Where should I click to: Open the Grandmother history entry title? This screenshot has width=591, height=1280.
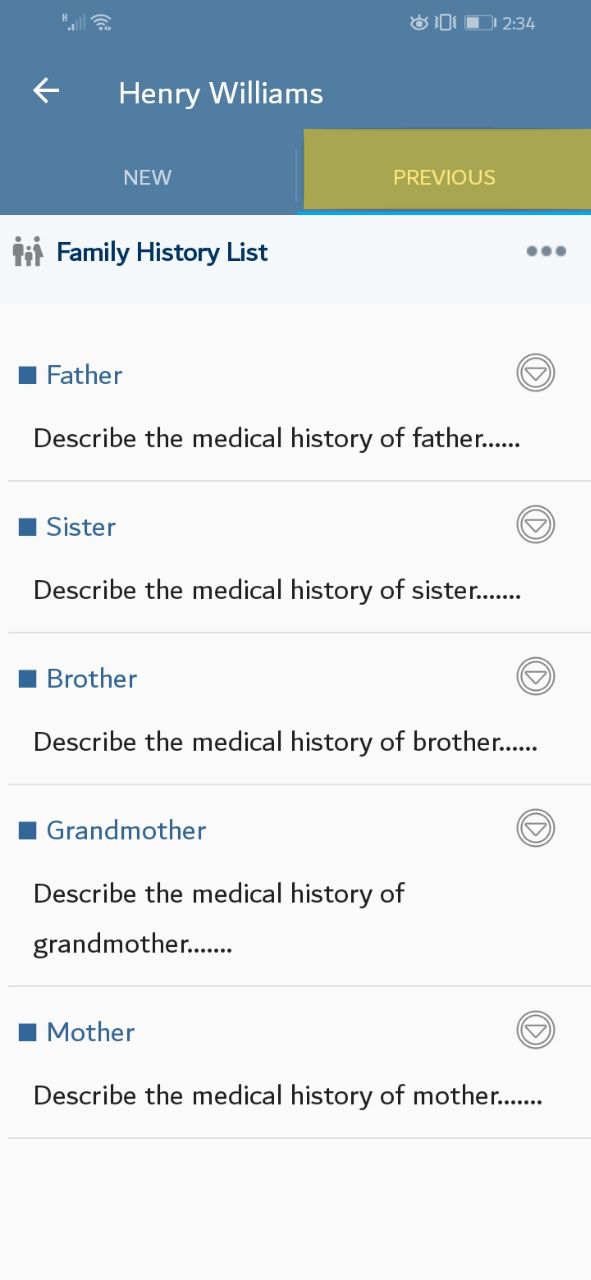126,831
